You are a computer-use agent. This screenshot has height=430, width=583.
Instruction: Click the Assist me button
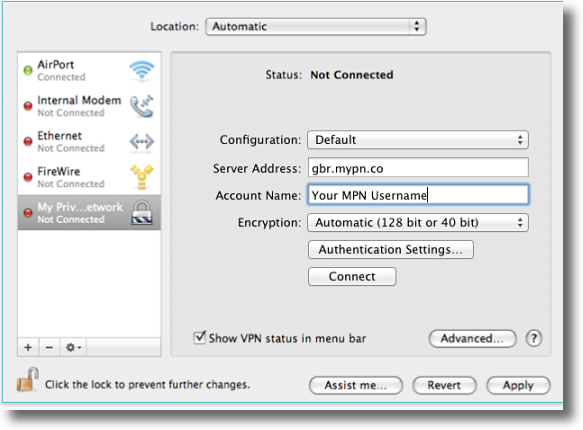[355, 385]
